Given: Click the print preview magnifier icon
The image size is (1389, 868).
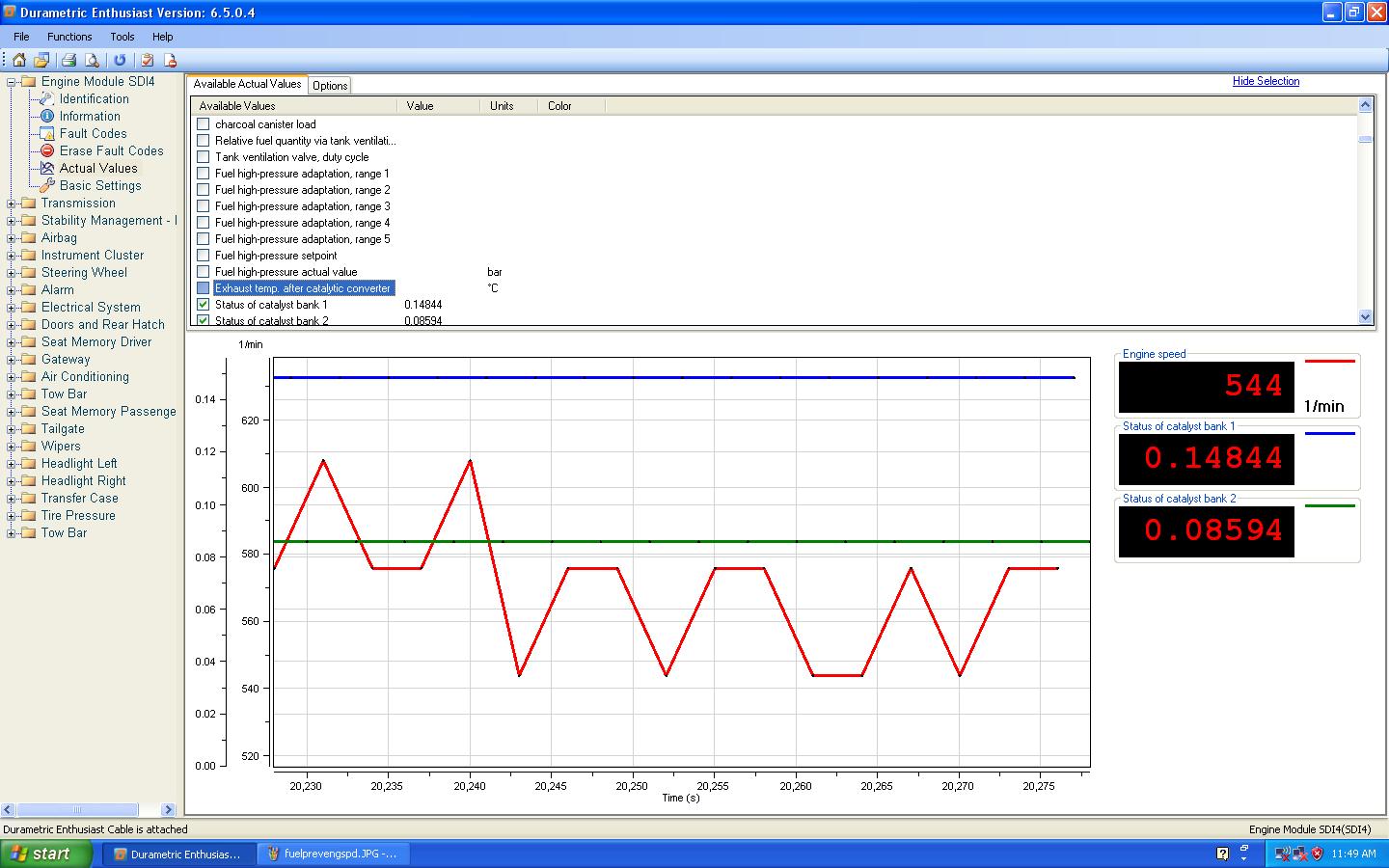Looking at the screenshot, I should click(x=92, y=60).
